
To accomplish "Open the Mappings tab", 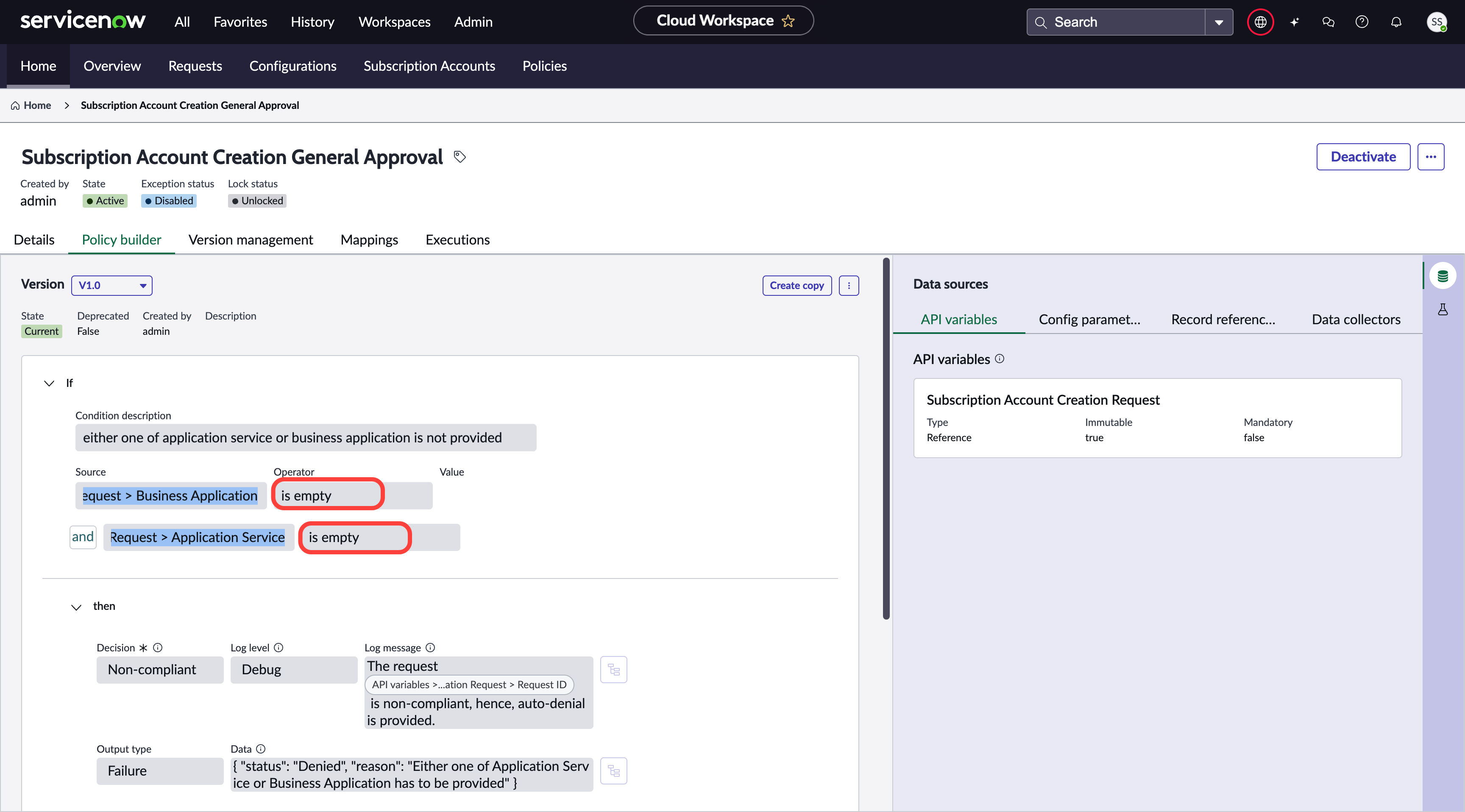I will (369, 240).
